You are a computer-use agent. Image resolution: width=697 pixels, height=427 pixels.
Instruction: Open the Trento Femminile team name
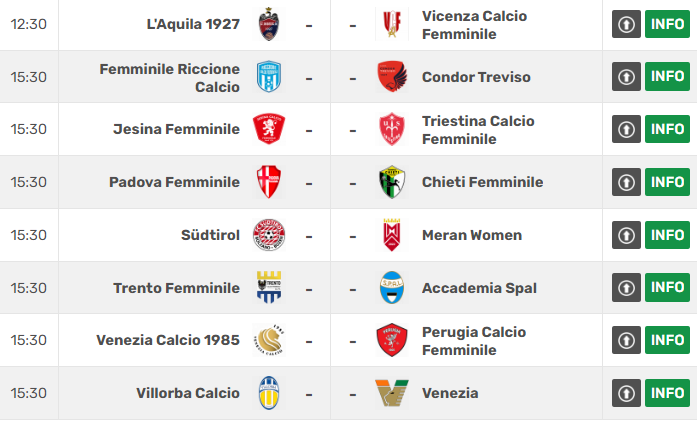pos(176,288)
